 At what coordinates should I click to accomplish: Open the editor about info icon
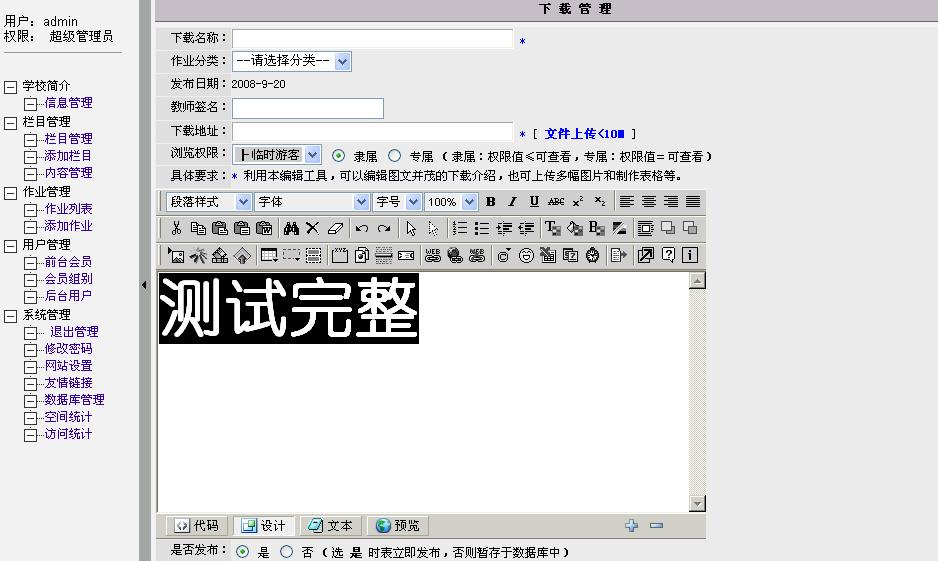click(x=690, y=255)
